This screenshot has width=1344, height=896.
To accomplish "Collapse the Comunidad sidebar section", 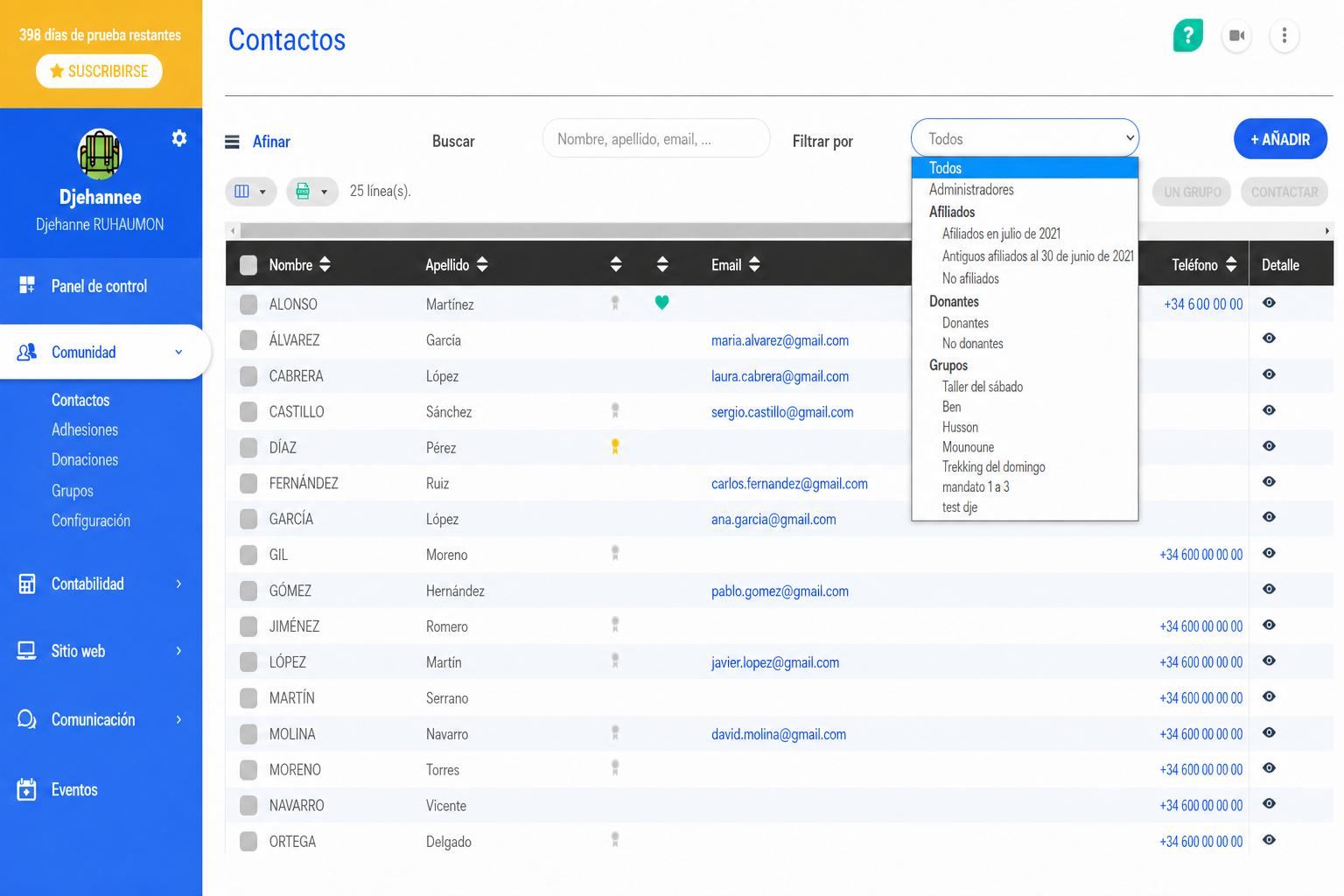I will (178, 352).
